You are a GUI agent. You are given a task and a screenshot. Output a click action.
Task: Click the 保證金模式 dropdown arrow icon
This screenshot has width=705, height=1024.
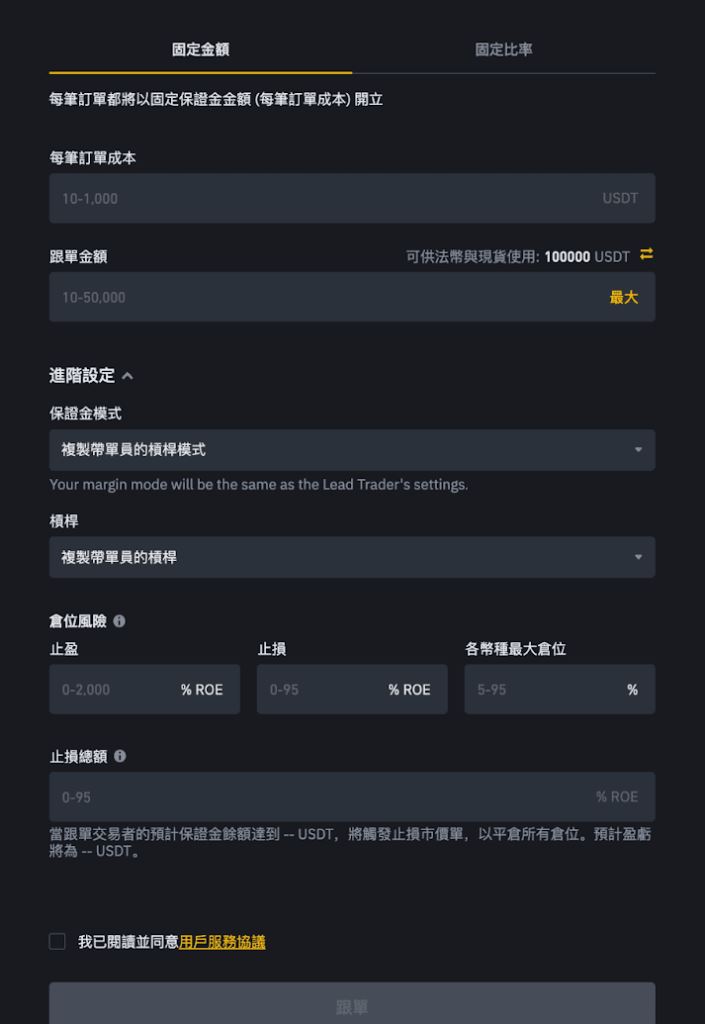click(638, 450)
